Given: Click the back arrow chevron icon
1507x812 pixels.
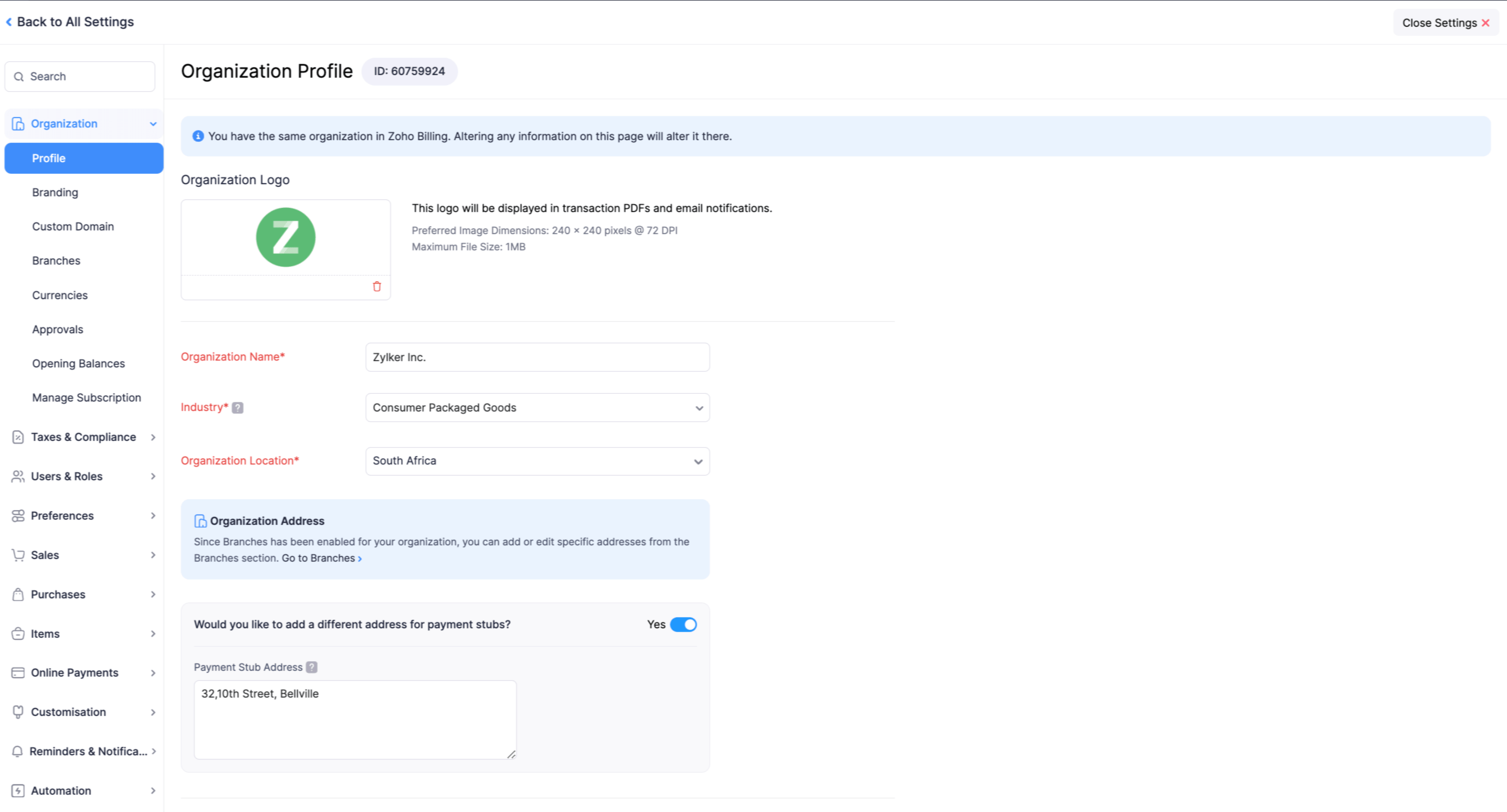Looking at the screenshot, I should [9, 22].
